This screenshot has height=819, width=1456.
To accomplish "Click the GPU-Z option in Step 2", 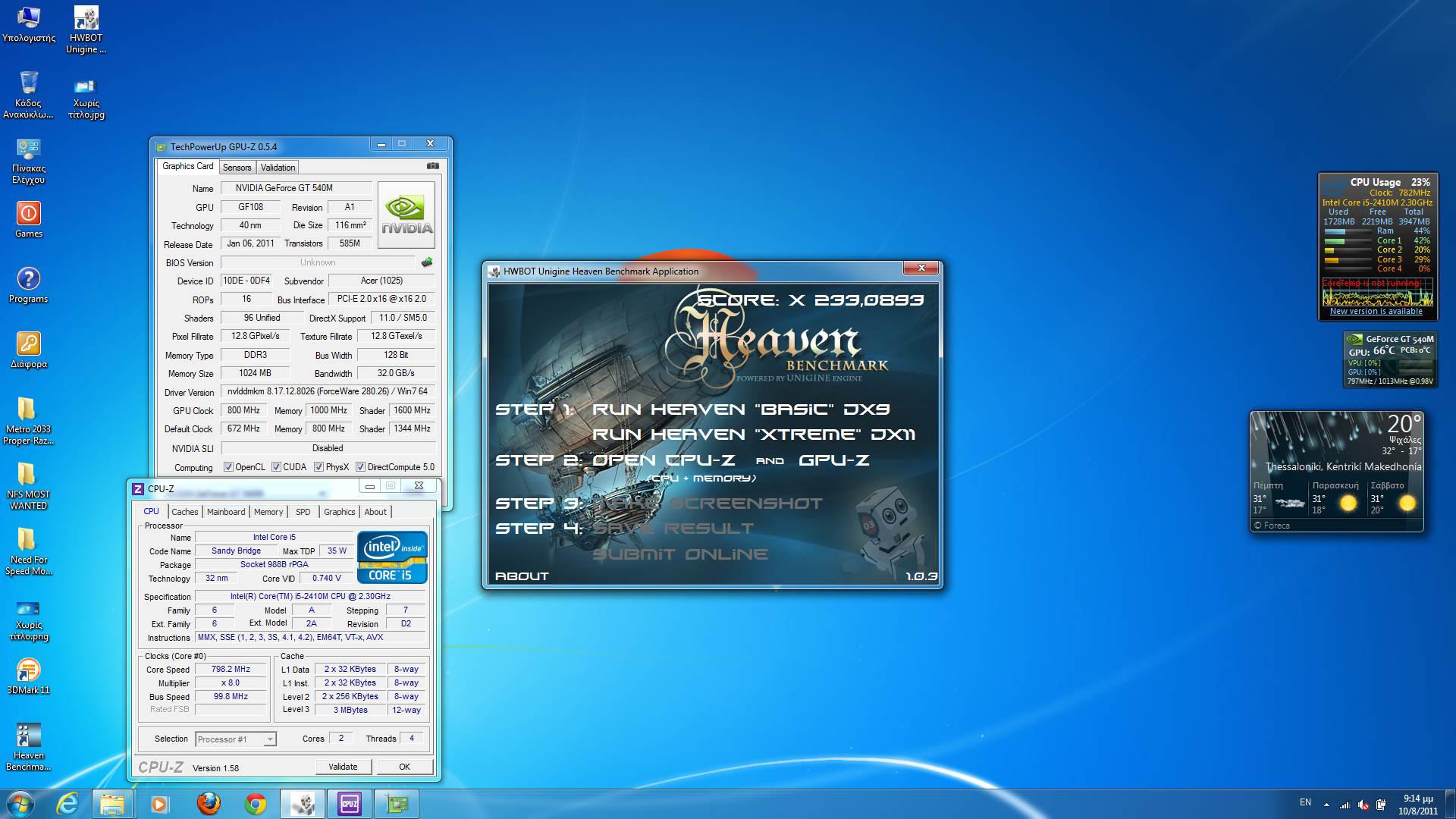I will coord(833,460).
